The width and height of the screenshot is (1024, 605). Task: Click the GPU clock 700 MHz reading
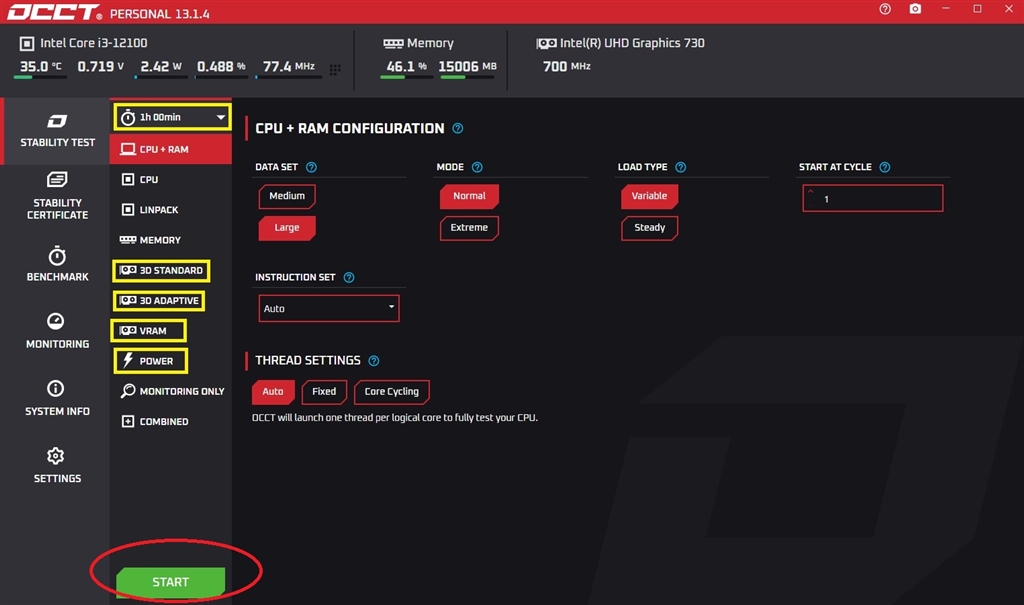click(x=567, y=67)
